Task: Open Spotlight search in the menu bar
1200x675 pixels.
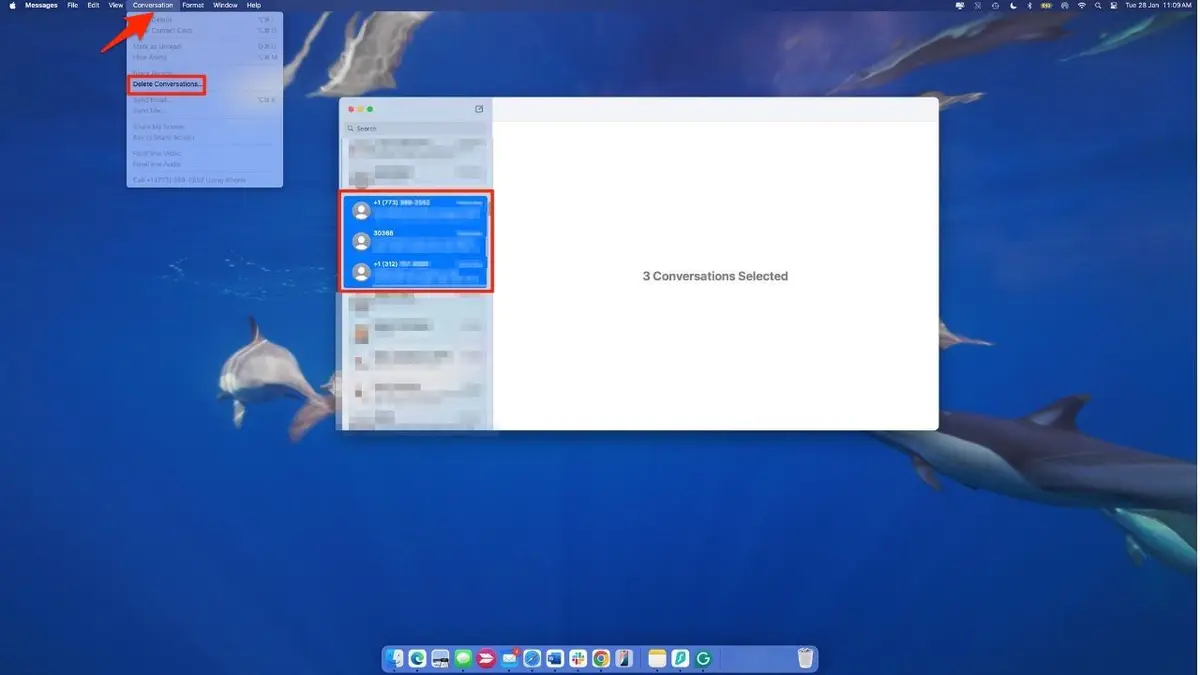Action: 1098,5
